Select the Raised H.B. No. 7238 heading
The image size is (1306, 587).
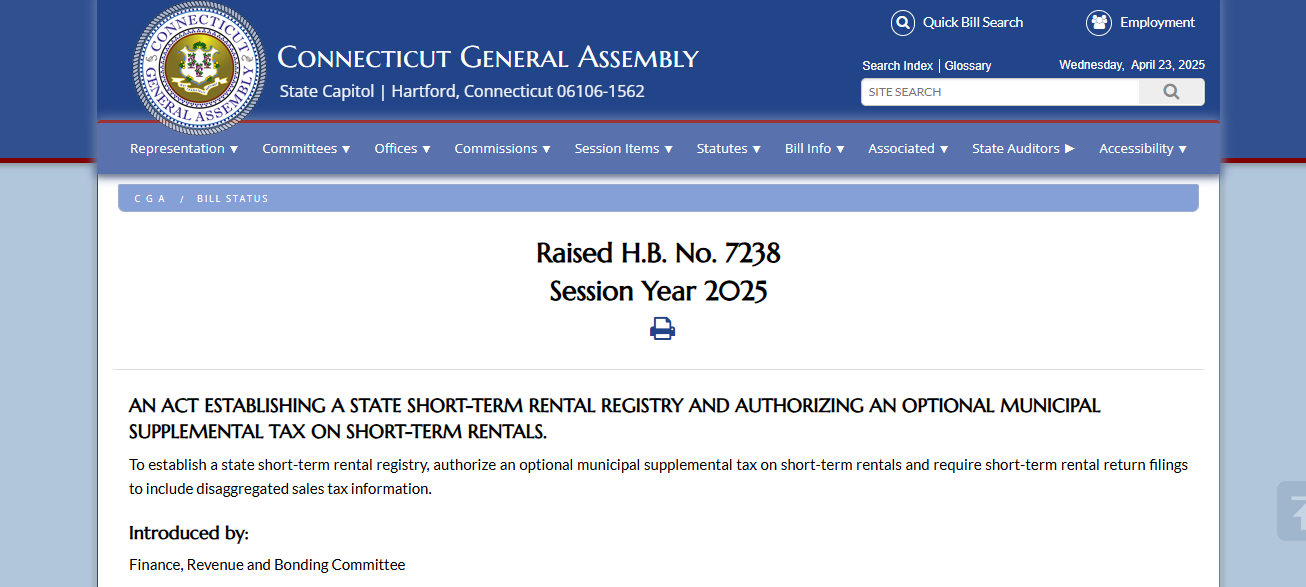pos(658,253)
